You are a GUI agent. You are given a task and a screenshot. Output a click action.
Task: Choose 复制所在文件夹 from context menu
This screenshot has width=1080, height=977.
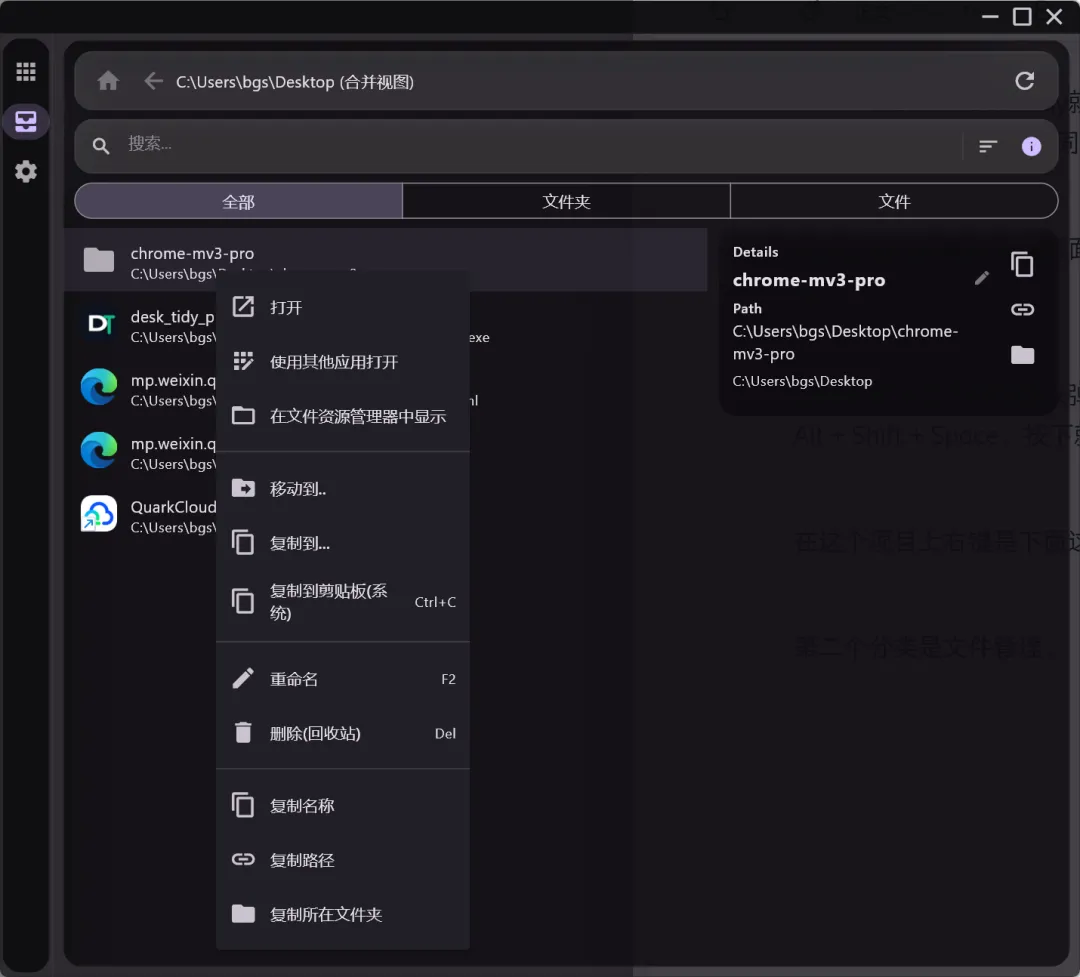[343, 914]
